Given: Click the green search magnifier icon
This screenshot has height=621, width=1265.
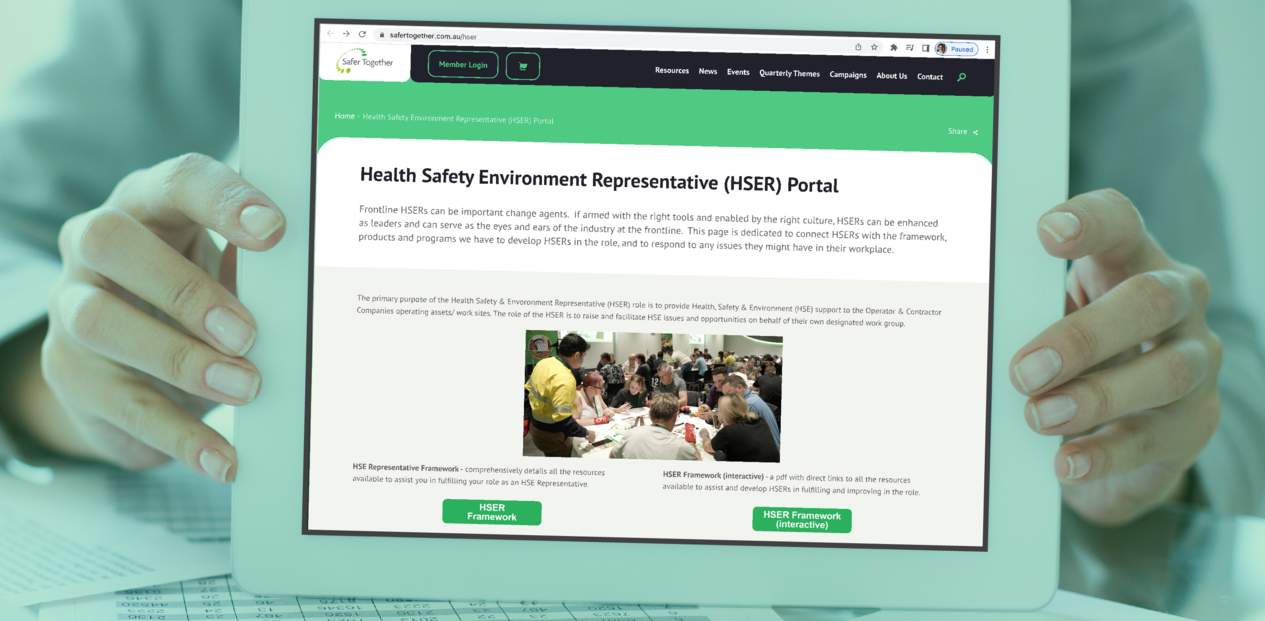Looking at the screenshot, I should (962, 77).
